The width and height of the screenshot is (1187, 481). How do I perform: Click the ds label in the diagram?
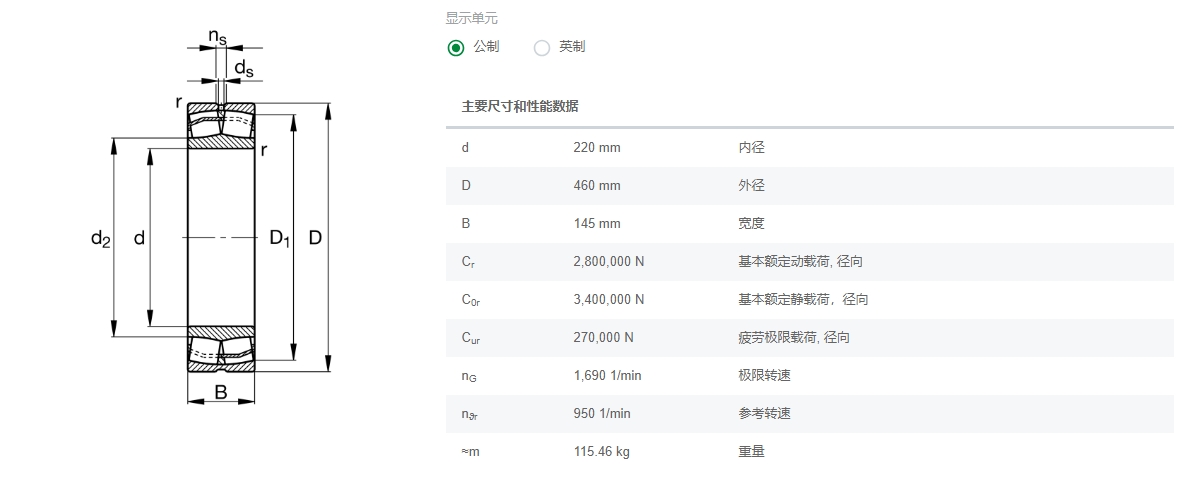tap(243, 68)
